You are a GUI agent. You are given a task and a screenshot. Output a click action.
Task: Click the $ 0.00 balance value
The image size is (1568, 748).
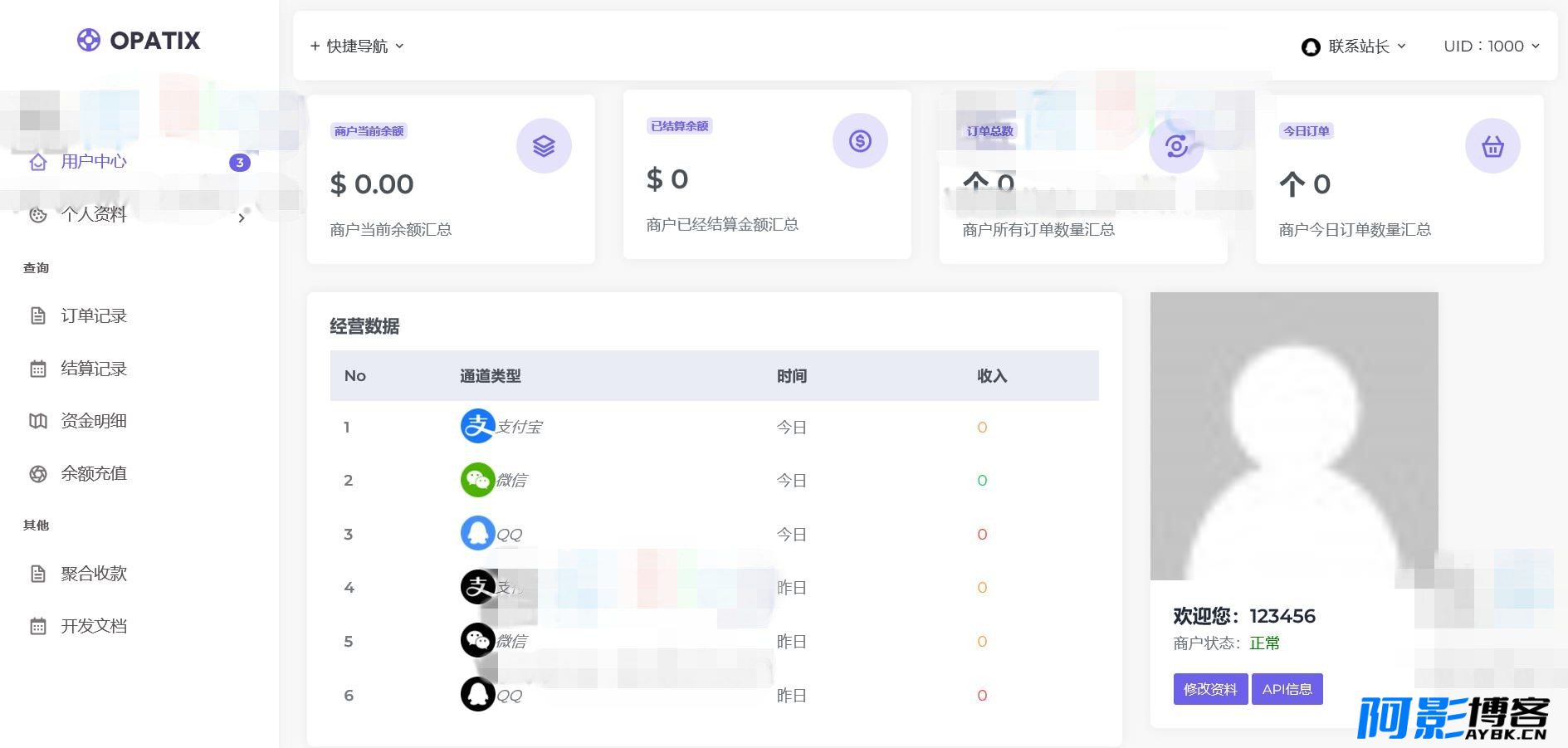[x=372, y=184]
